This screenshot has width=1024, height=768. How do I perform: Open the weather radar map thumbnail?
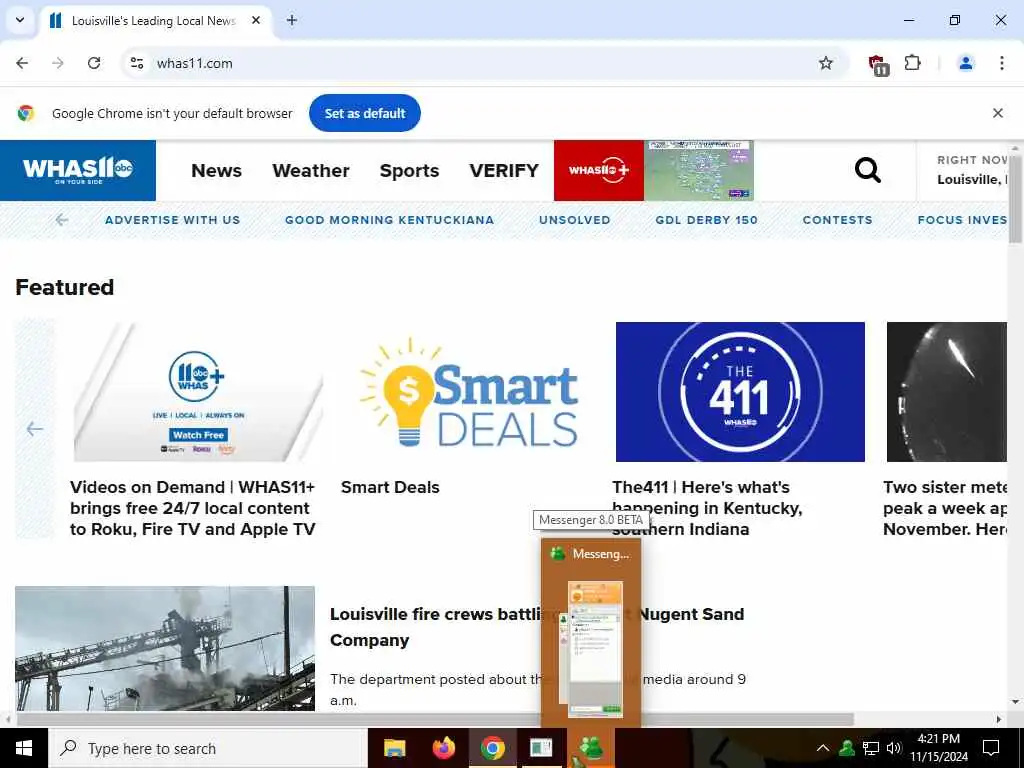click(699, 170)
